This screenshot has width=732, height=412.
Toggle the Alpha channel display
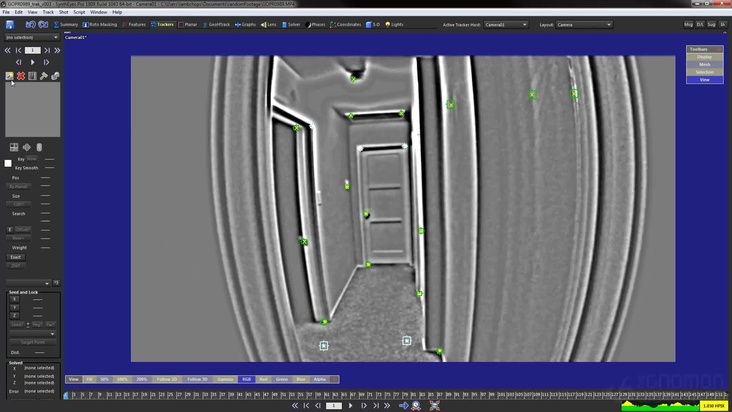pos(320,380)
